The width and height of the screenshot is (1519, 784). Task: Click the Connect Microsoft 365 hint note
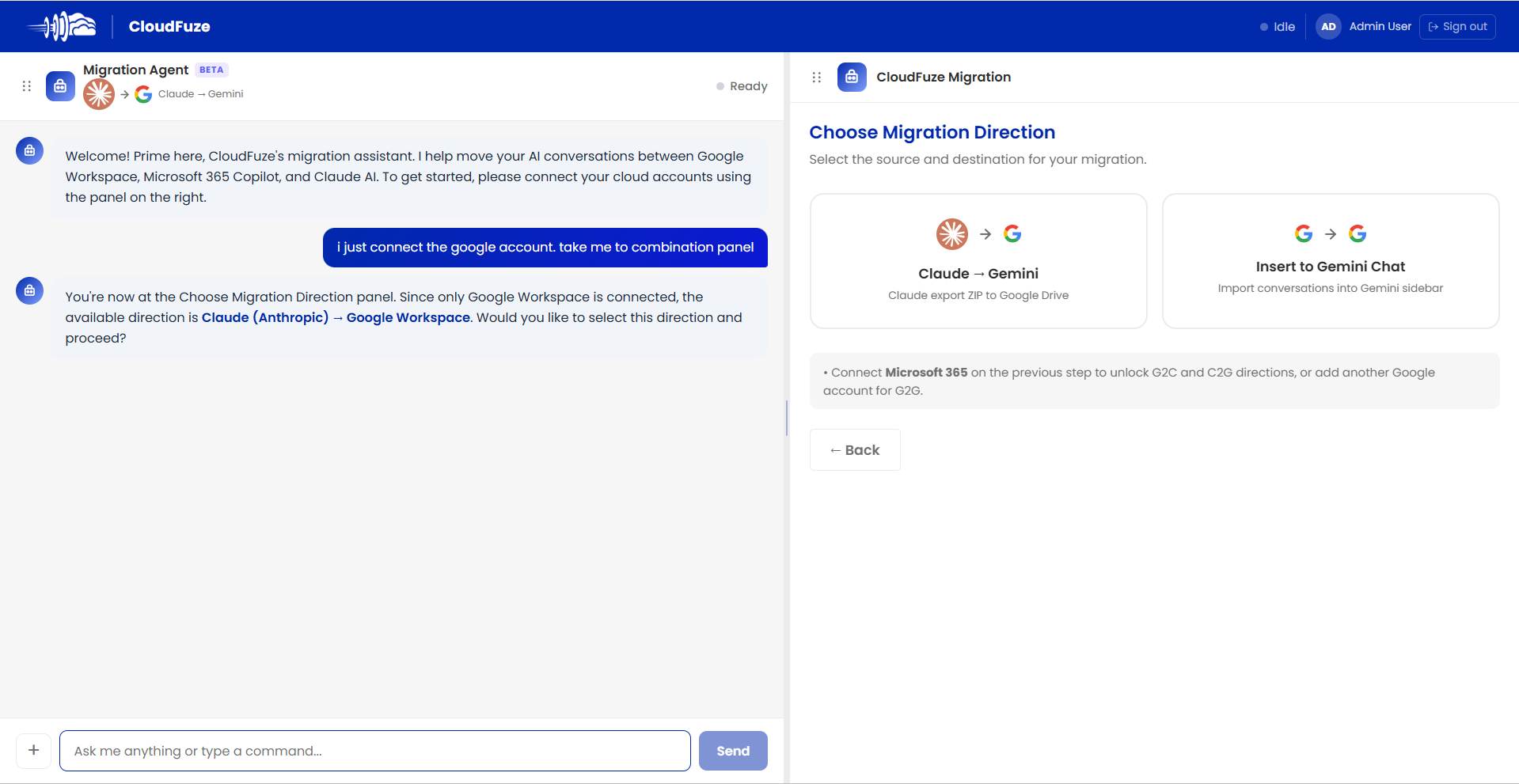point(1155,381)
